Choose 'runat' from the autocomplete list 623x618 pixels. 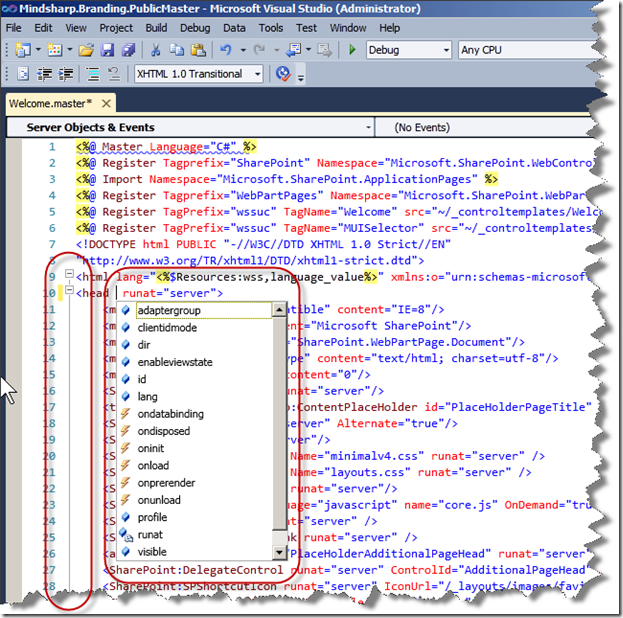[x=152, y=535]
